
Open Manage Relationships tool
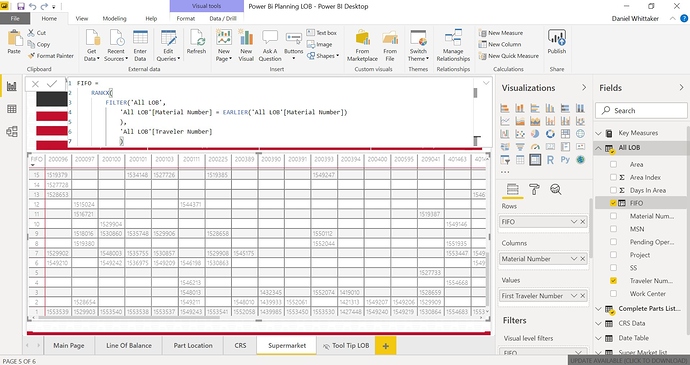[453, 45]
